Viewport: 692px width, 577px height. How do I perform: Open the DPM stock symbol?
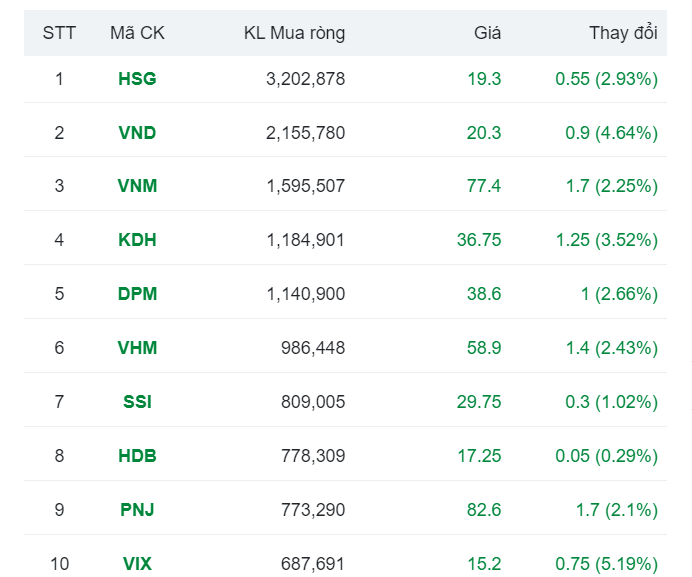click(137, 295)
